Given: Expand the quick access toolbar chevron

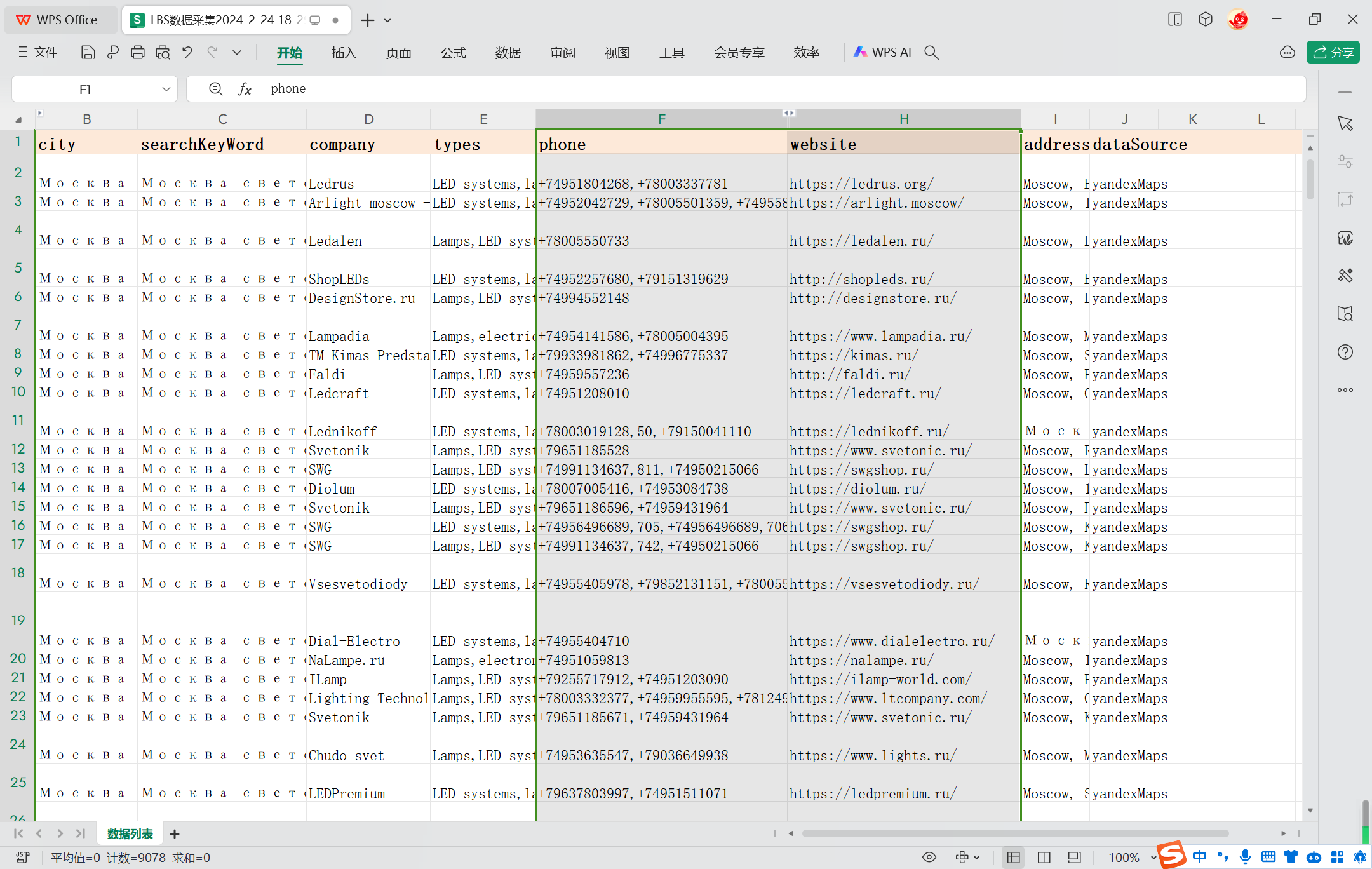Looking at the screenshot, I should (237, 53).
